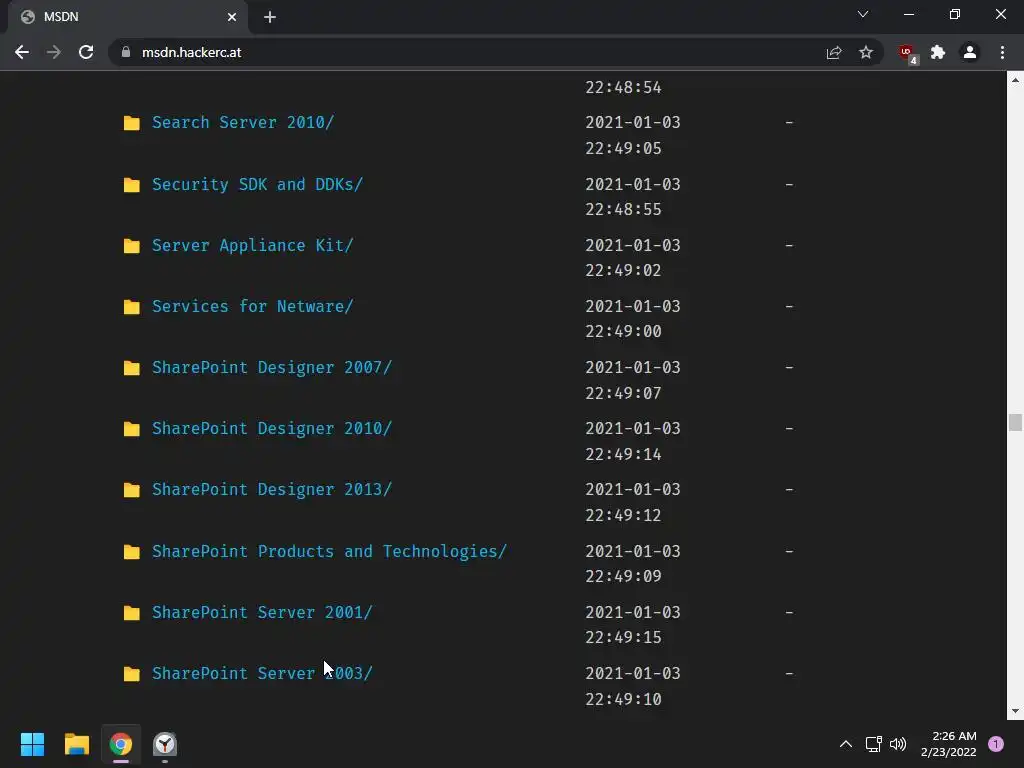Share this page icon
The width and height of the screenshot is (1024, 768).
click(x=834, y=52)
